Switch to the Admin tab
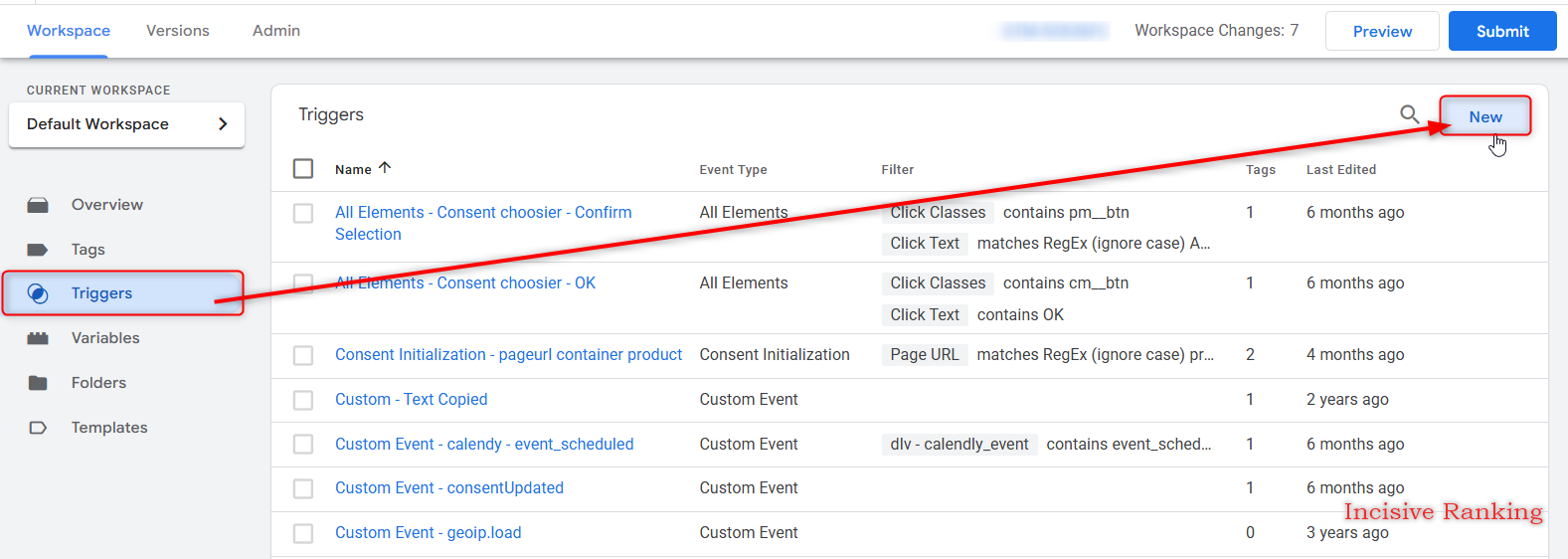The height and width of the screenshot is (559, 1568). click(276, 31)
